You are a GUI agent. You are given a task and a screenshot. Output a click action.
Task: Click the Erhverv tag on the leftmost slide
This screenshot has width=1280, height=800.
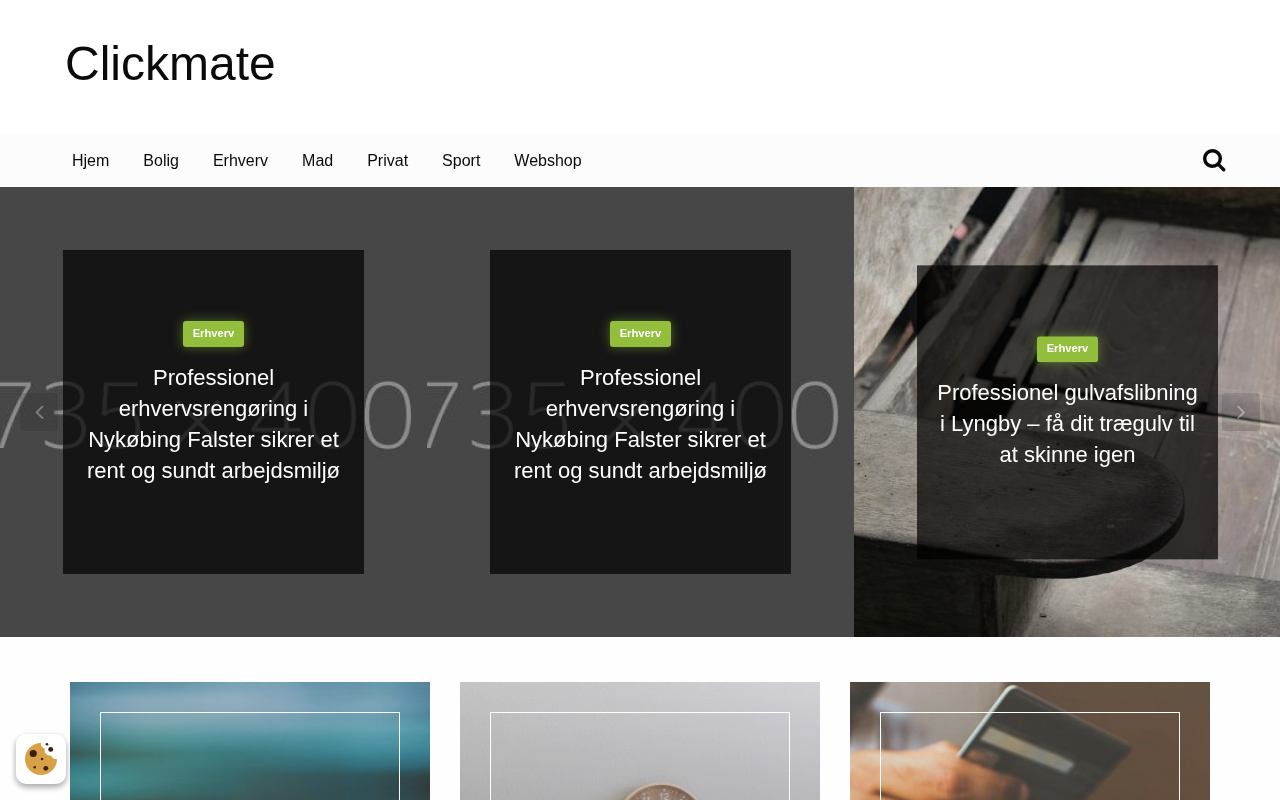coord(213,334)
